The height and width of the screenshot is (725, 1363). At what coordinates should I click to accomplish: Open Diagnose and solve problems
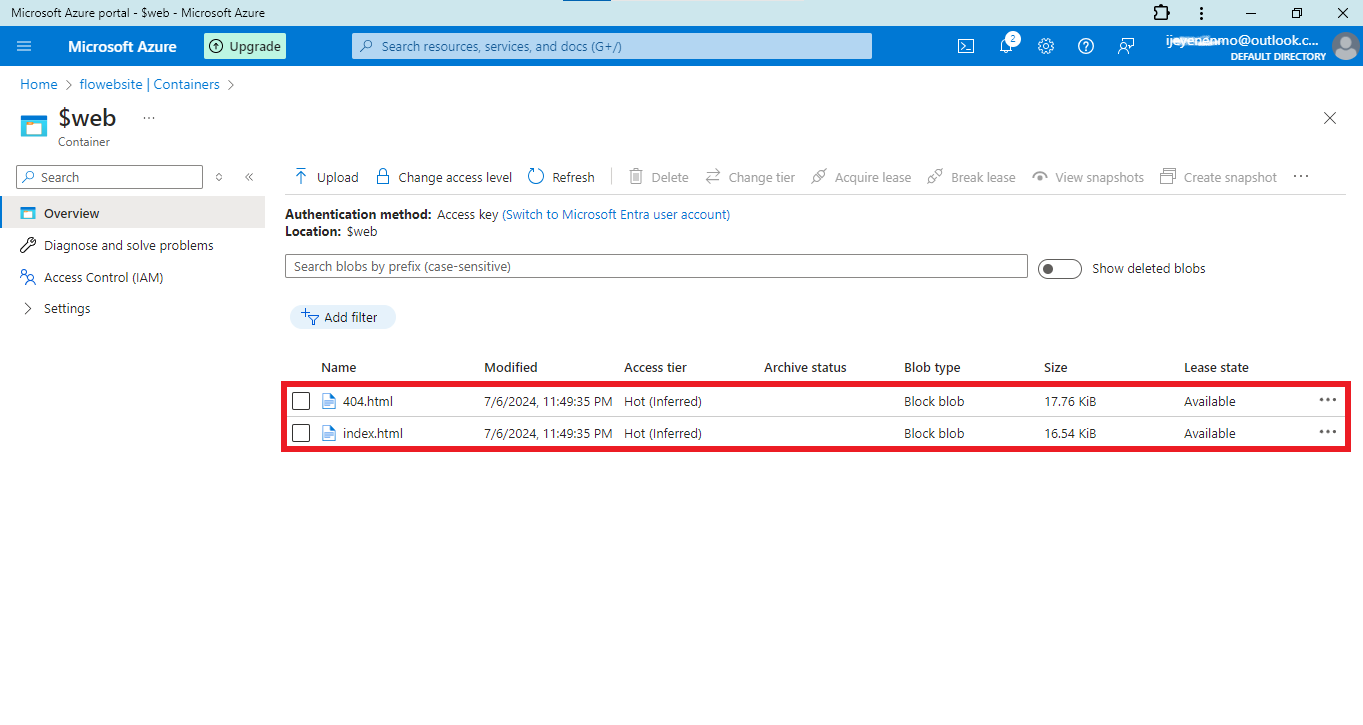click(x=128, y=245)
